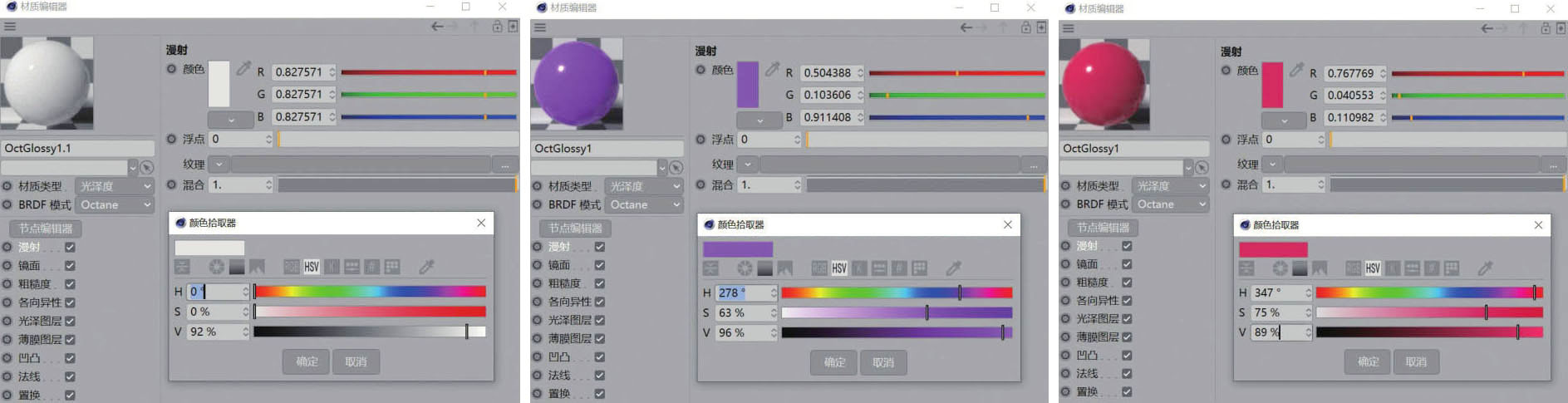The height and width of the screenshot is (403, 1568).
Task: Click 取消 in white color picker
Action: pos(356,361)
